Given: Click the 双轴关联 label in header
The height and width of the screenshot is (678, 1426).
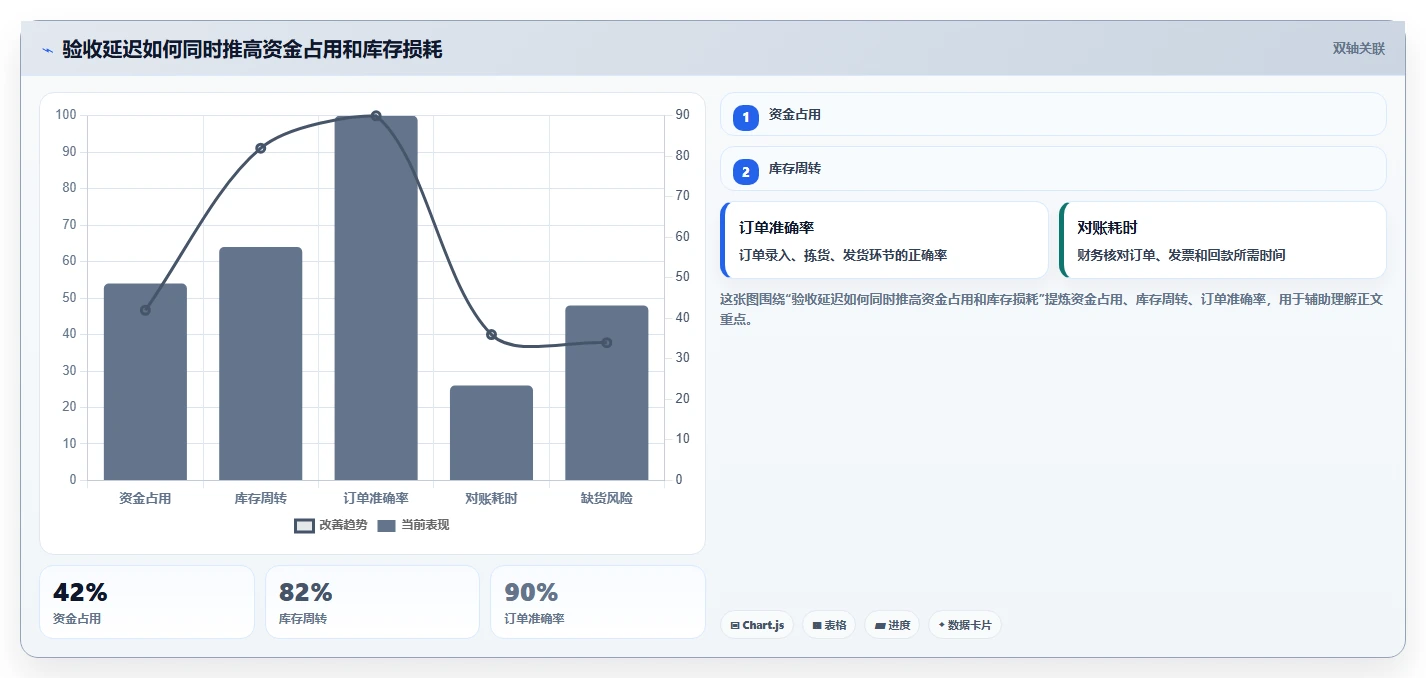Looking at the screenshot, I should point(1359,49).
